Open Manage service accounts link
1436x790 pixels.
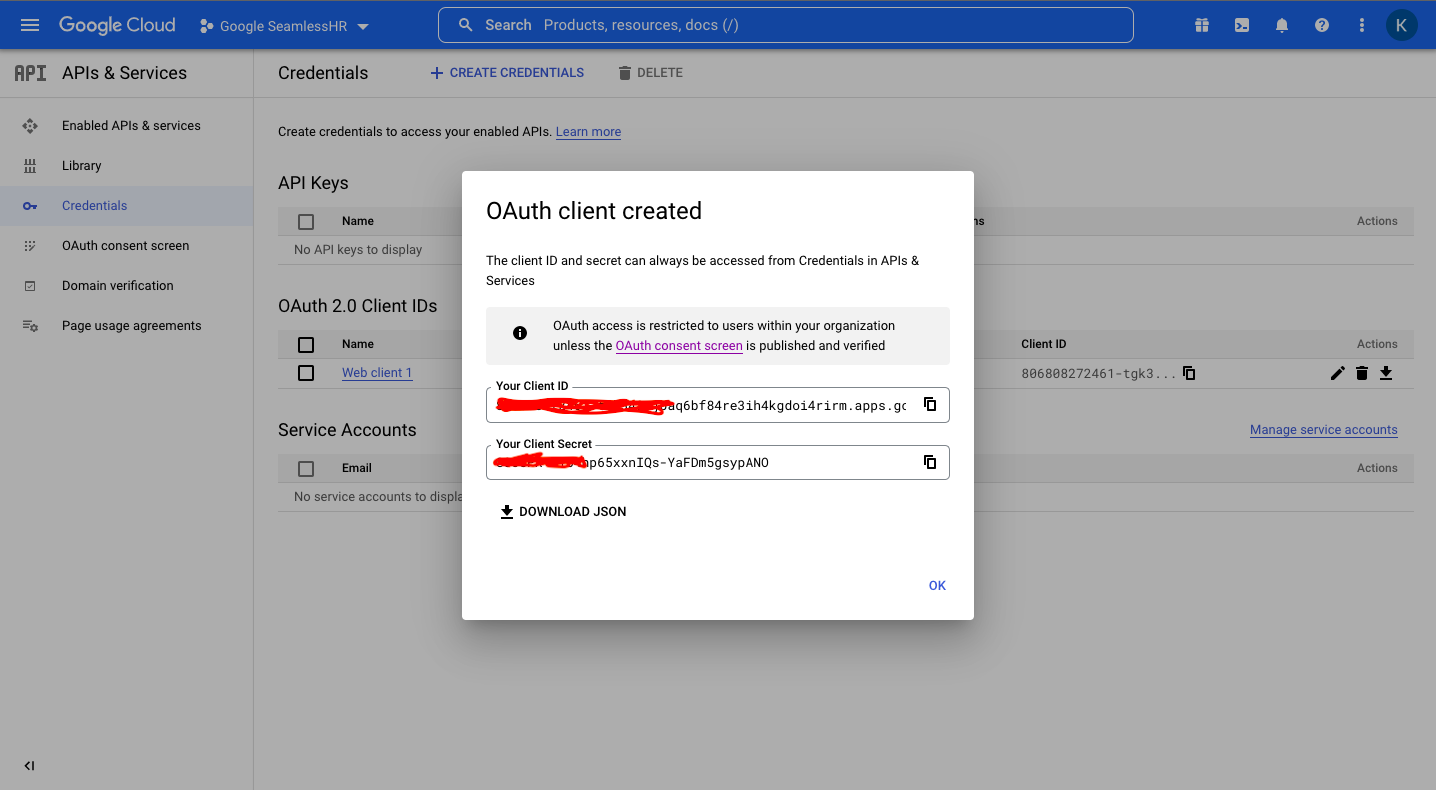click(1324, 430)
